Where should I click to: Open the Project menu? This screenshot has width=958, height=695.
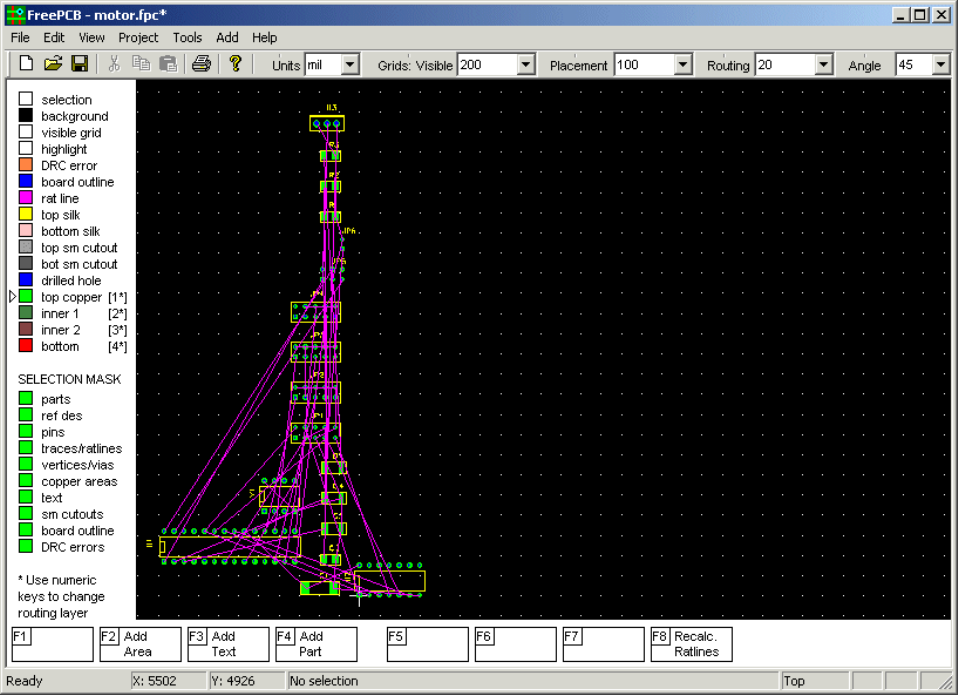click(138, 37)
